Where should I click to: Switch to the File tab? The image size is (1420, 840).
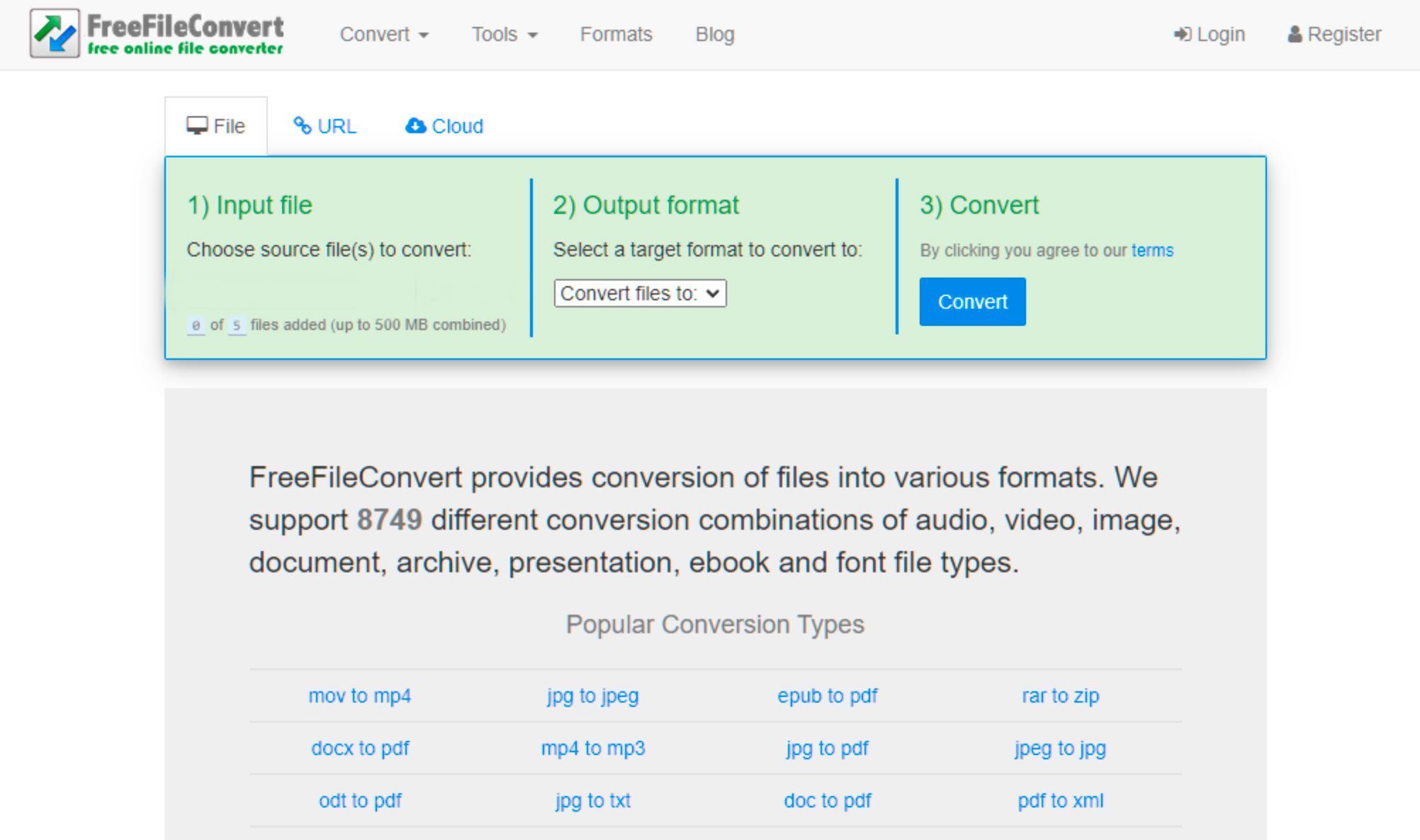click(x=216, y=126)
